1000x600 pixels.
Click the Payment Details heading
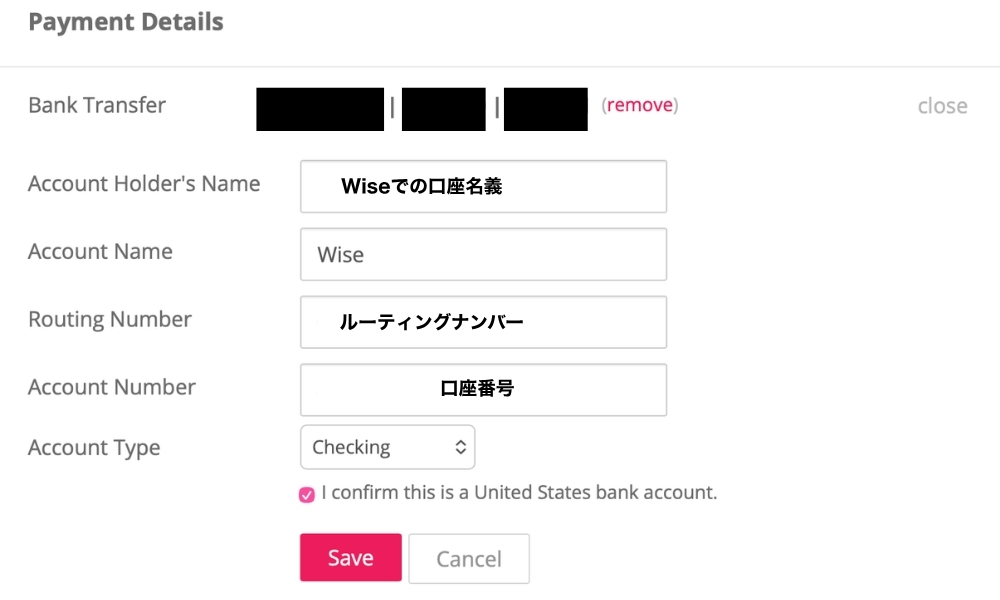(x=125, y=21)
